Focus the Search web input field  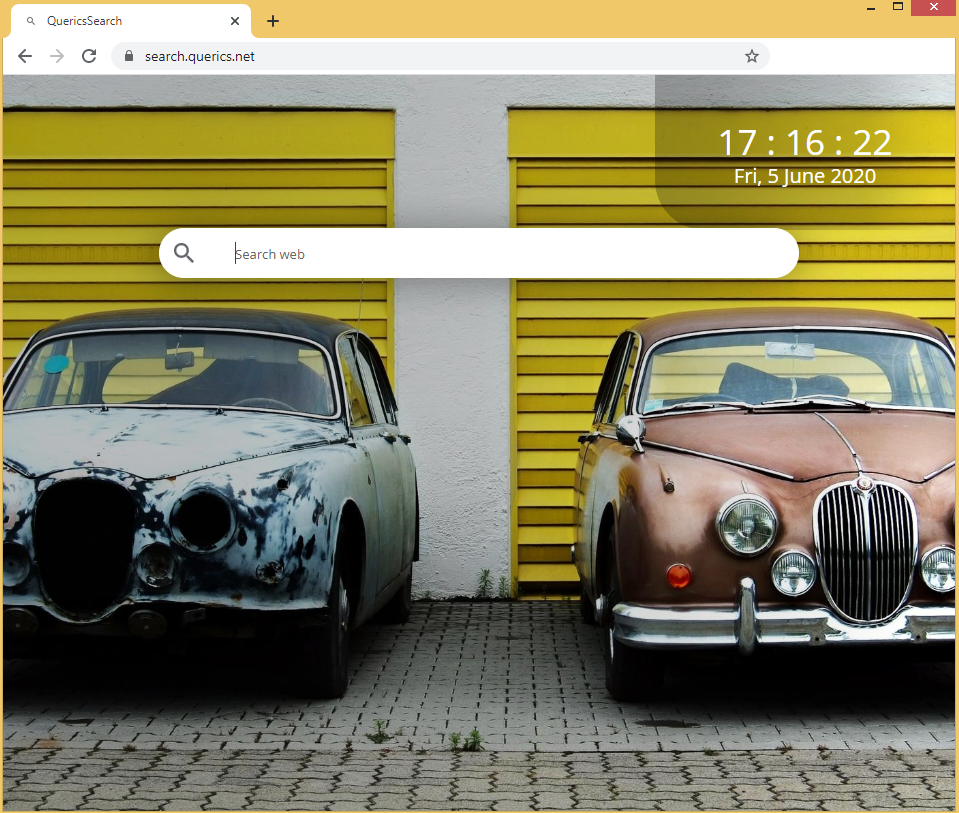point(500,254)
